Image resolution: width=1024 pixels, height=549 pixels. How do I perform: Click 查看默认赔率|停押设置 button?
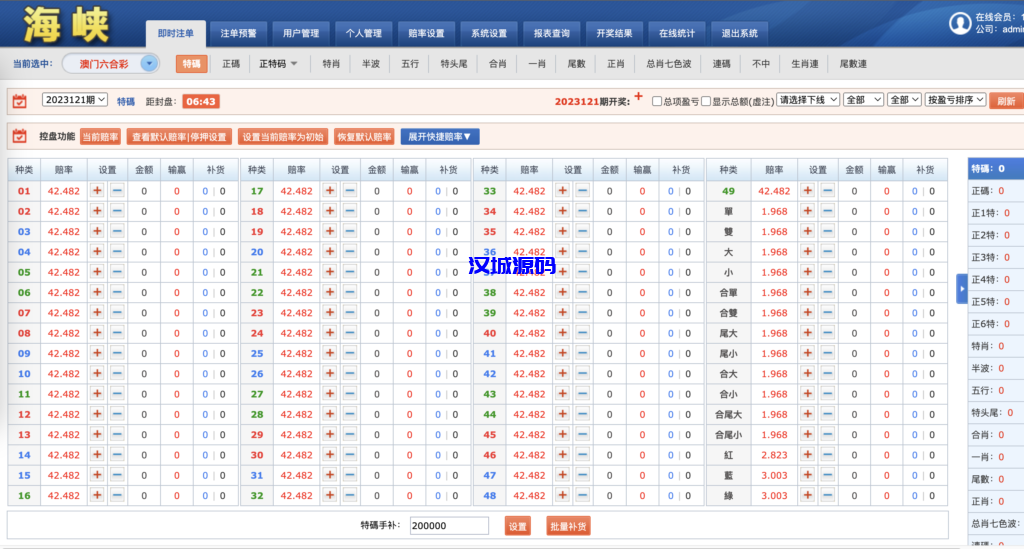pos(179,136)
